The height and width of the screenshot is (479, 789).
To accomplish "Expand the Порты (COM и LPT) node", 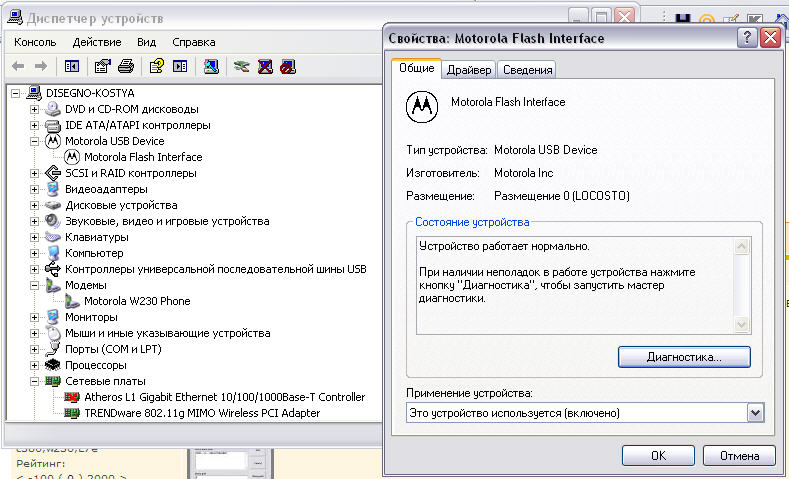I will (x=34, y=349).
